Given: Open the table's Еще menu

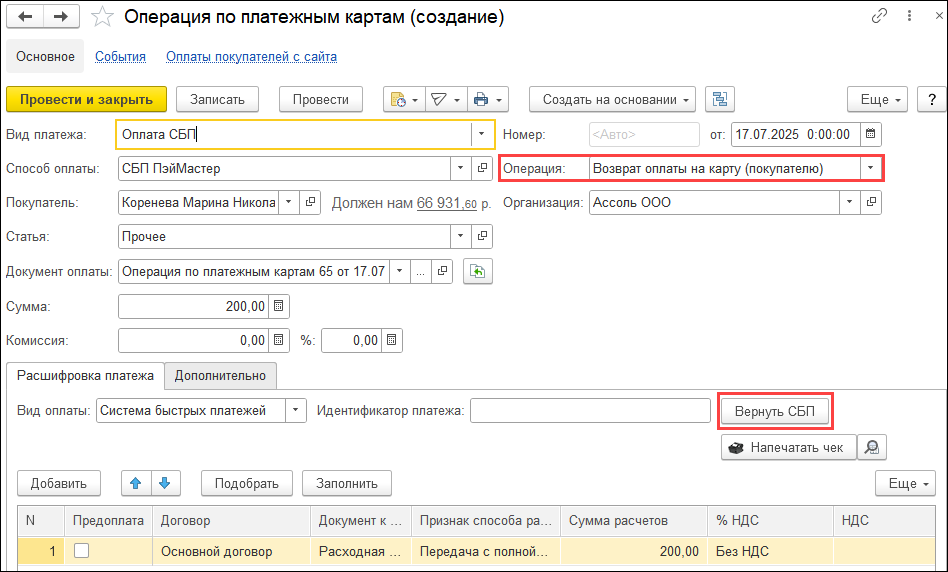Looking at the screenshot, I should (905, 483).
